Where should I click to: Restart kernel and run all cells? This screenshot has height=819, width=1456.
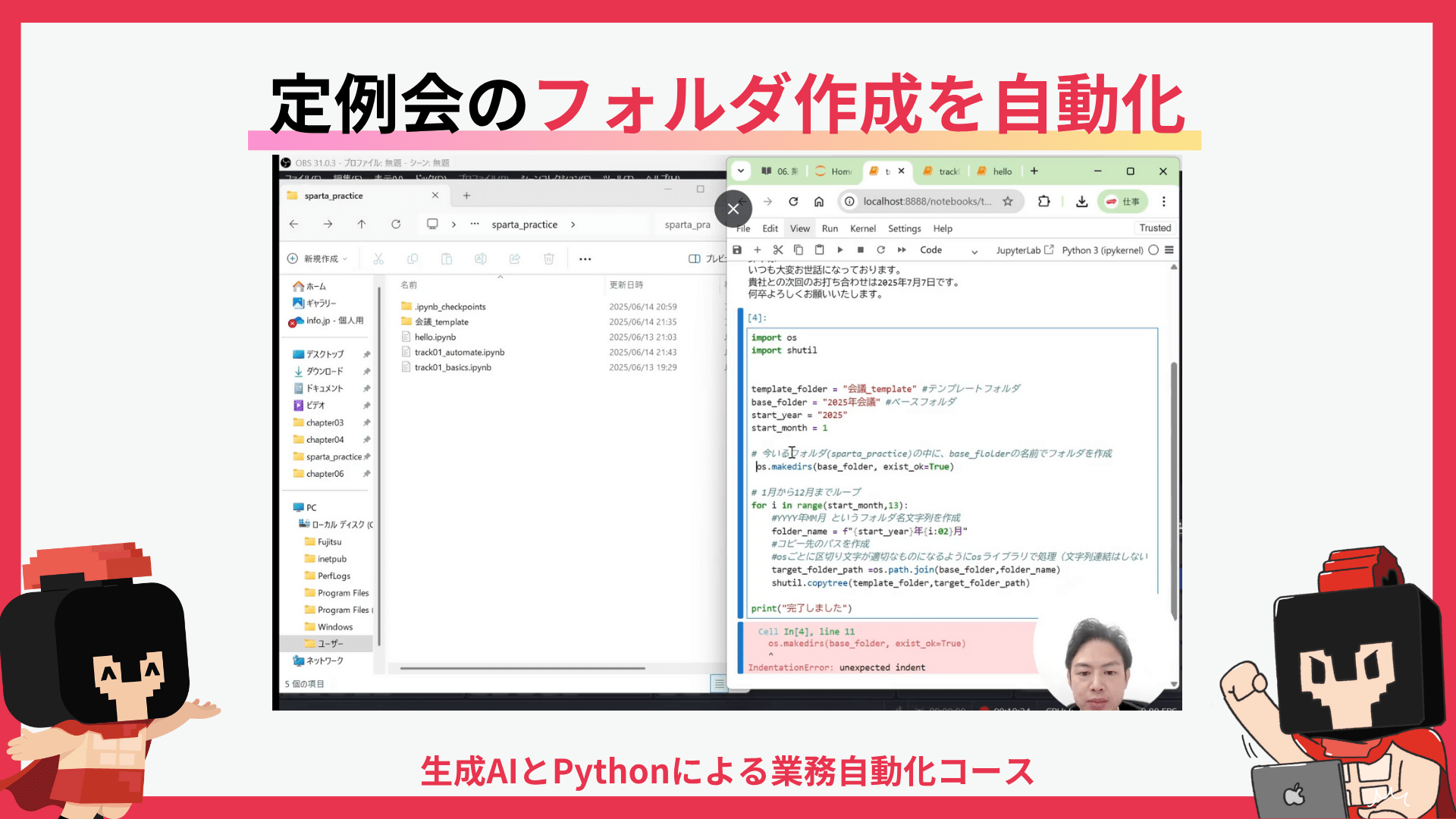pos(902,250)
